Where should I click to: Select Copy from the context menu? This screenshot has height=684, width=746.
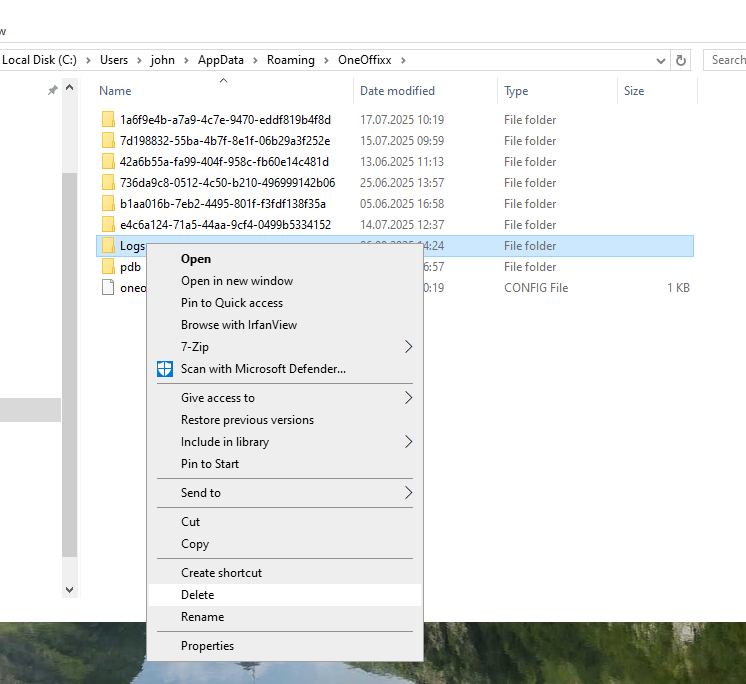[x=285, y=544]
